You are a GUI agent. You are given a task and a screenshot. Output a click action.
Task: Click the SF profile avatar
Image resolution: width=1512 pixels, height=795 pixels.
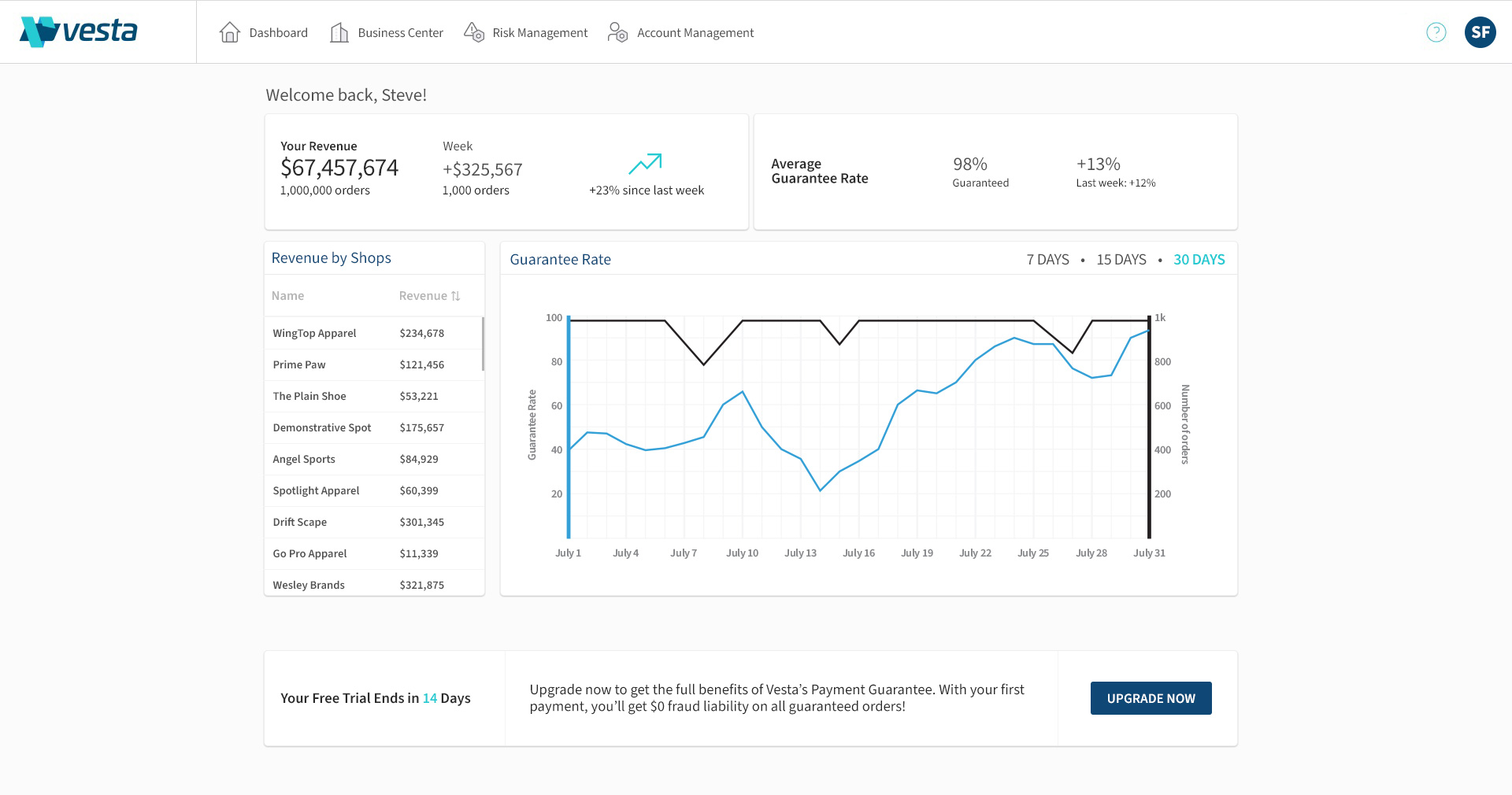click(1480, 31)
